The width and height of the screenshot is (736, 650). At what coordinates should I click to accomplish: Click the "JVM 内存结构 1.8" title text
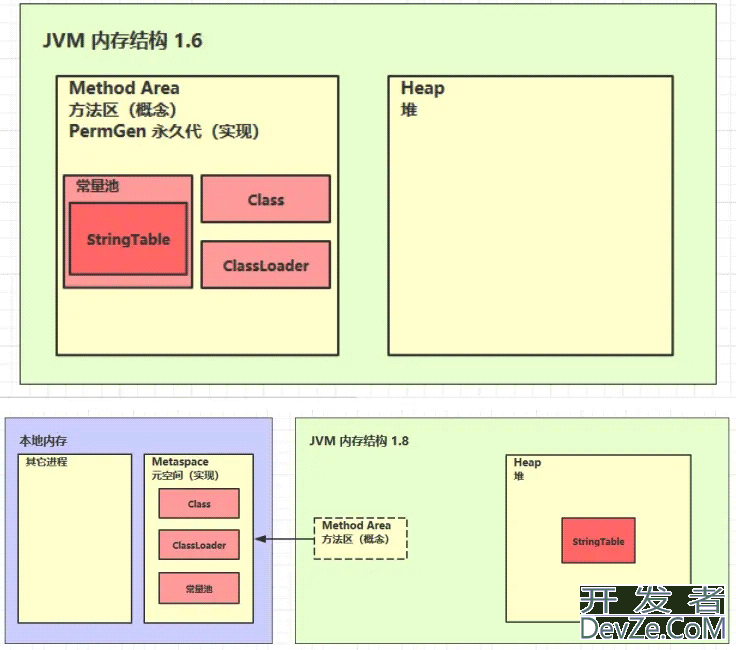(359, 441)
